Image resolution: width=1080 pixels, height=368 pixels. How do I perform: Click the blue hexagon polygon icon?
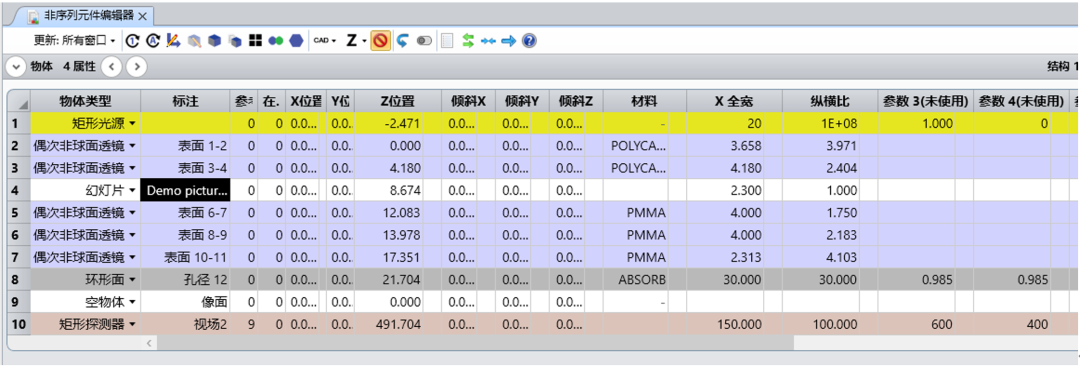pyautogui.click(x=296, y=41)
